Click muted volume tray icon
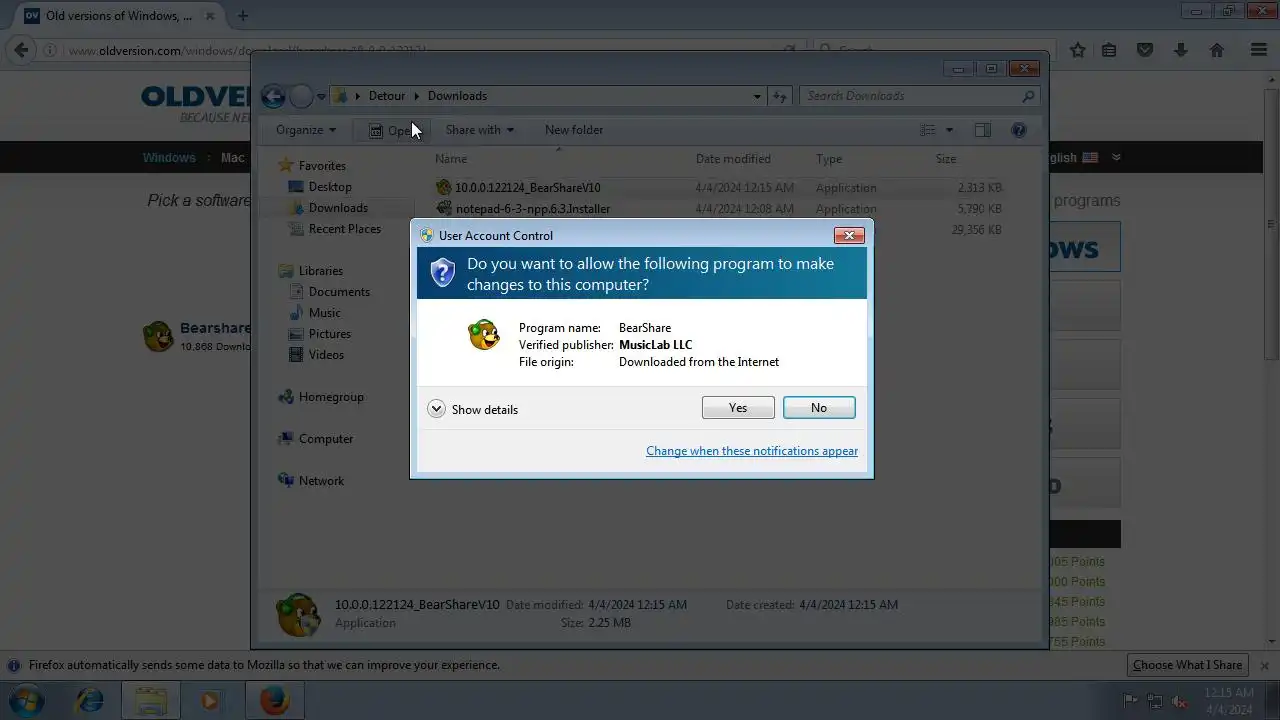 (x=1179, y=701)
